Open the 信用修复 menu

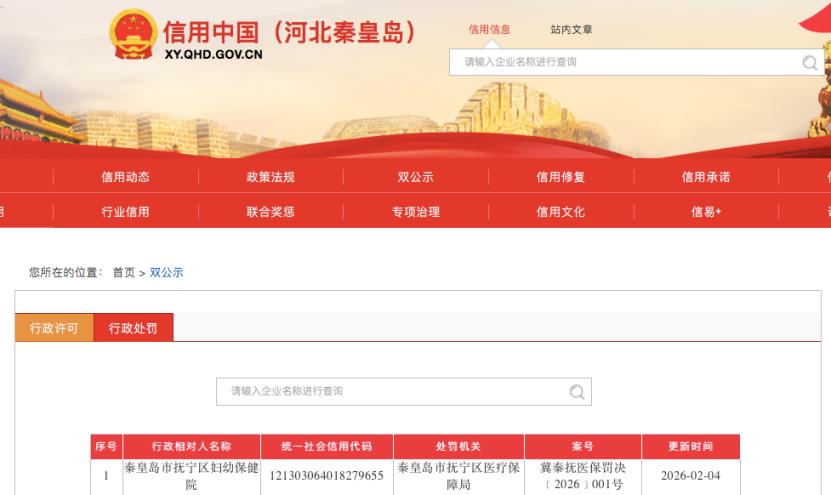[560, 177]
